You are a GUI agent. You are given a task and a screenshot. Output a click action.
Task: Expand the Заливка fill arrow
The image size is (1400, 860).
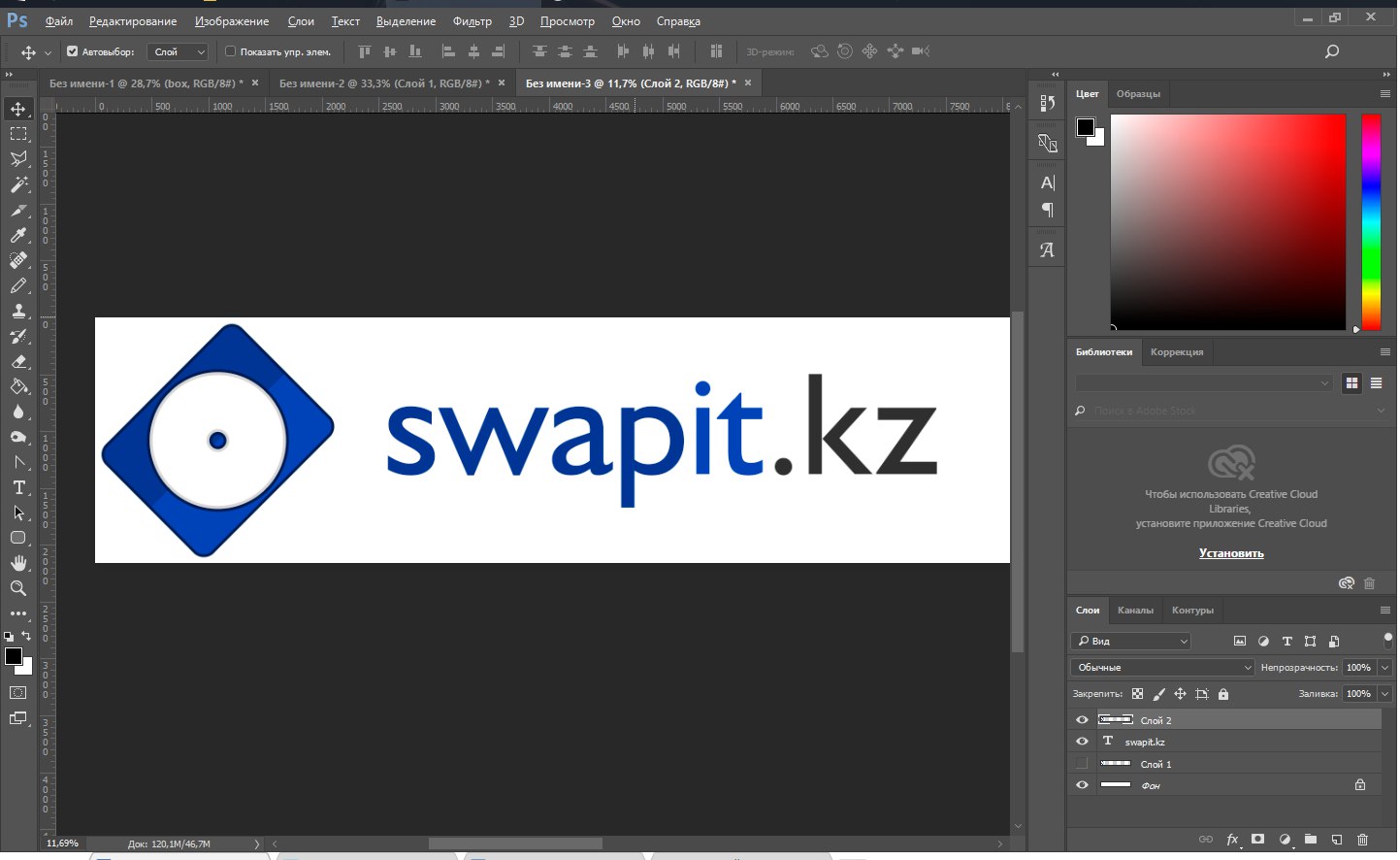click(x=1385, y=694)
